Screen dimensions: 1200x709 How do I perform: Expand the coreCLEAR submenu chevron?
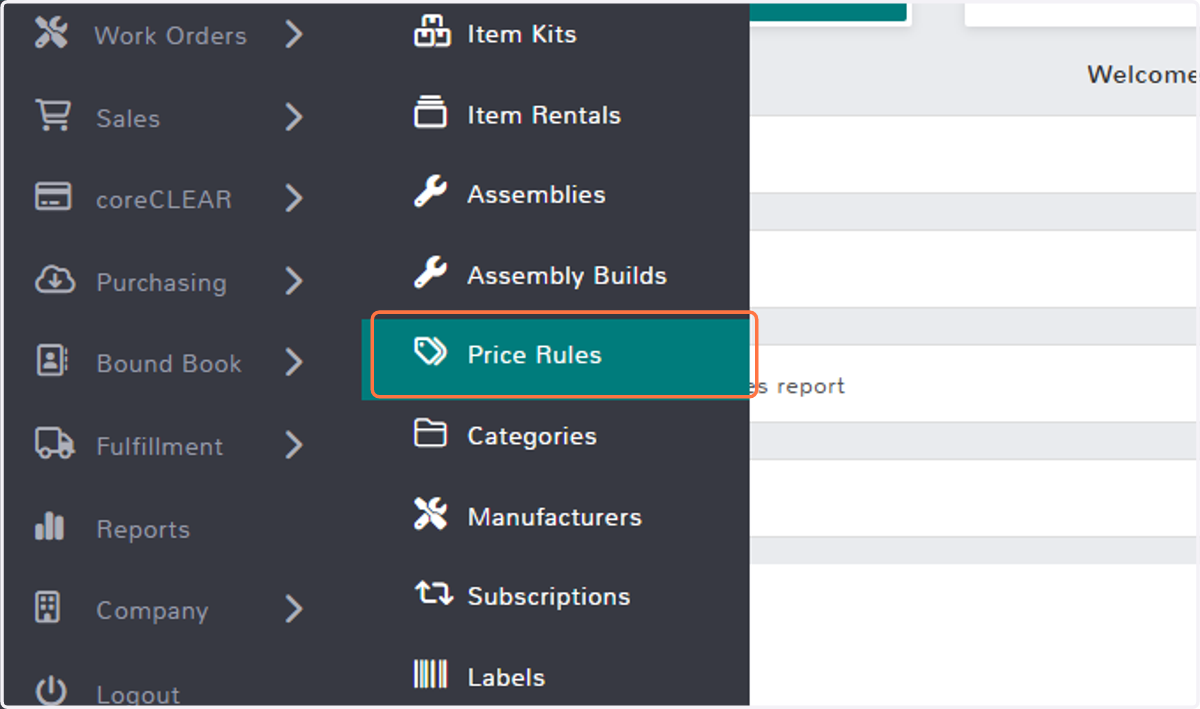tap(293, 198)
